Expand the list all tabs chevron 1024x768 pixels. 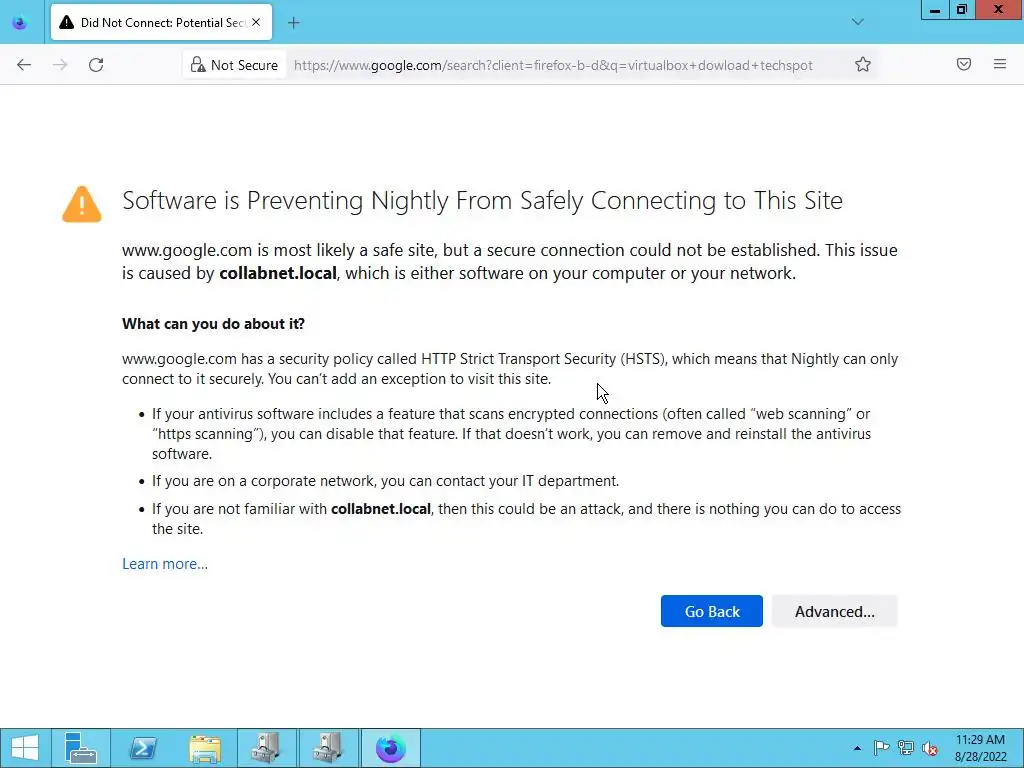coord(857,22)
